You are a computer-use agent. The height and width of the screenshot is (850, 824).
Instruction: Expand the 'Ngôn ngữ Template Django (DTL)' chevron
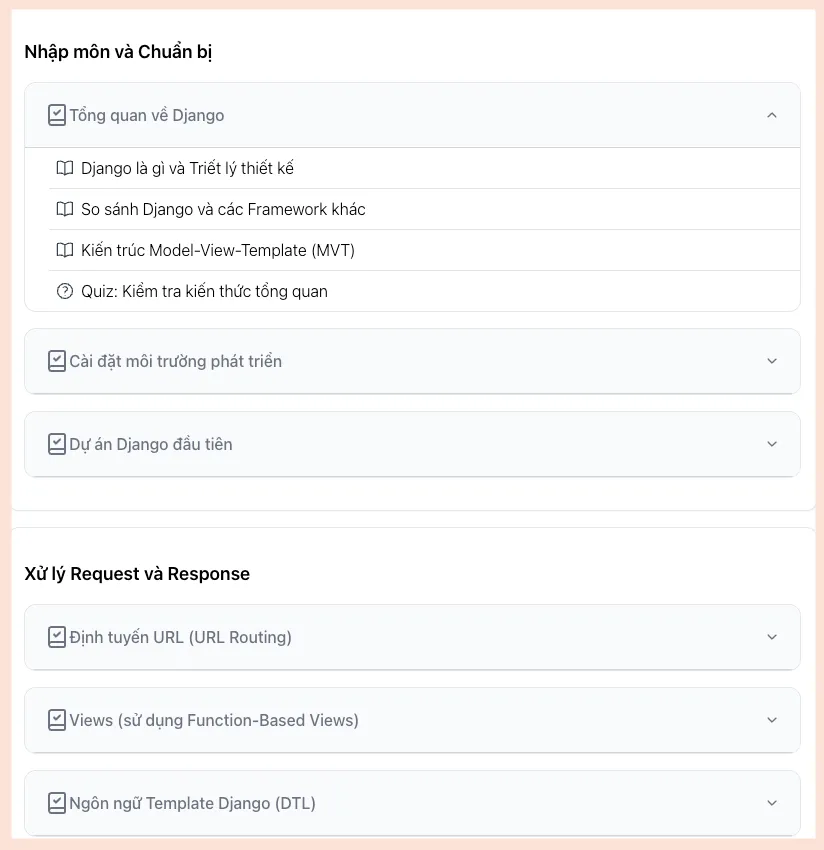point(771,803)
